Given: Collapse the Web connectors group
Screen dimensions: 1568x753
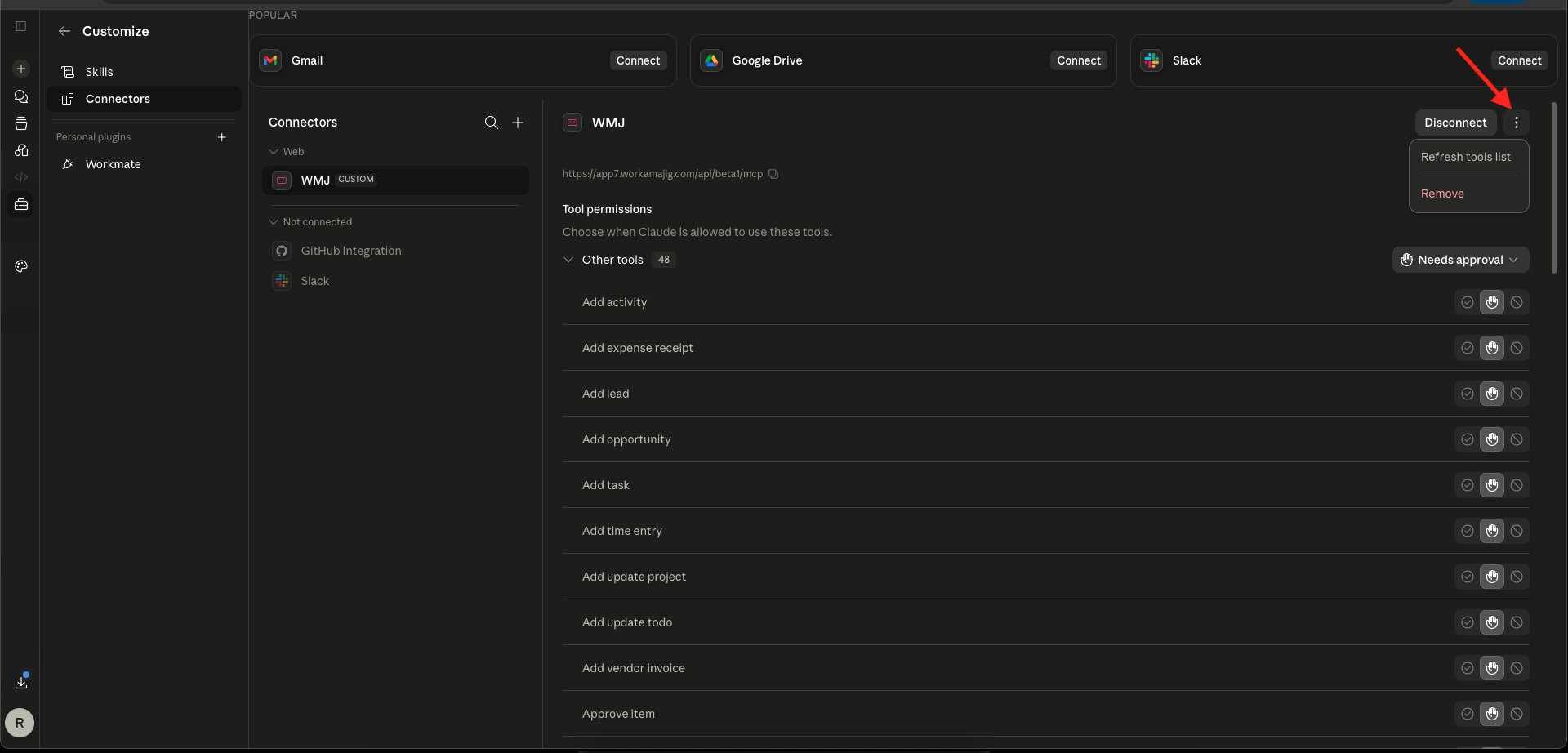Looking at the screenshot, I should [274, 152].
